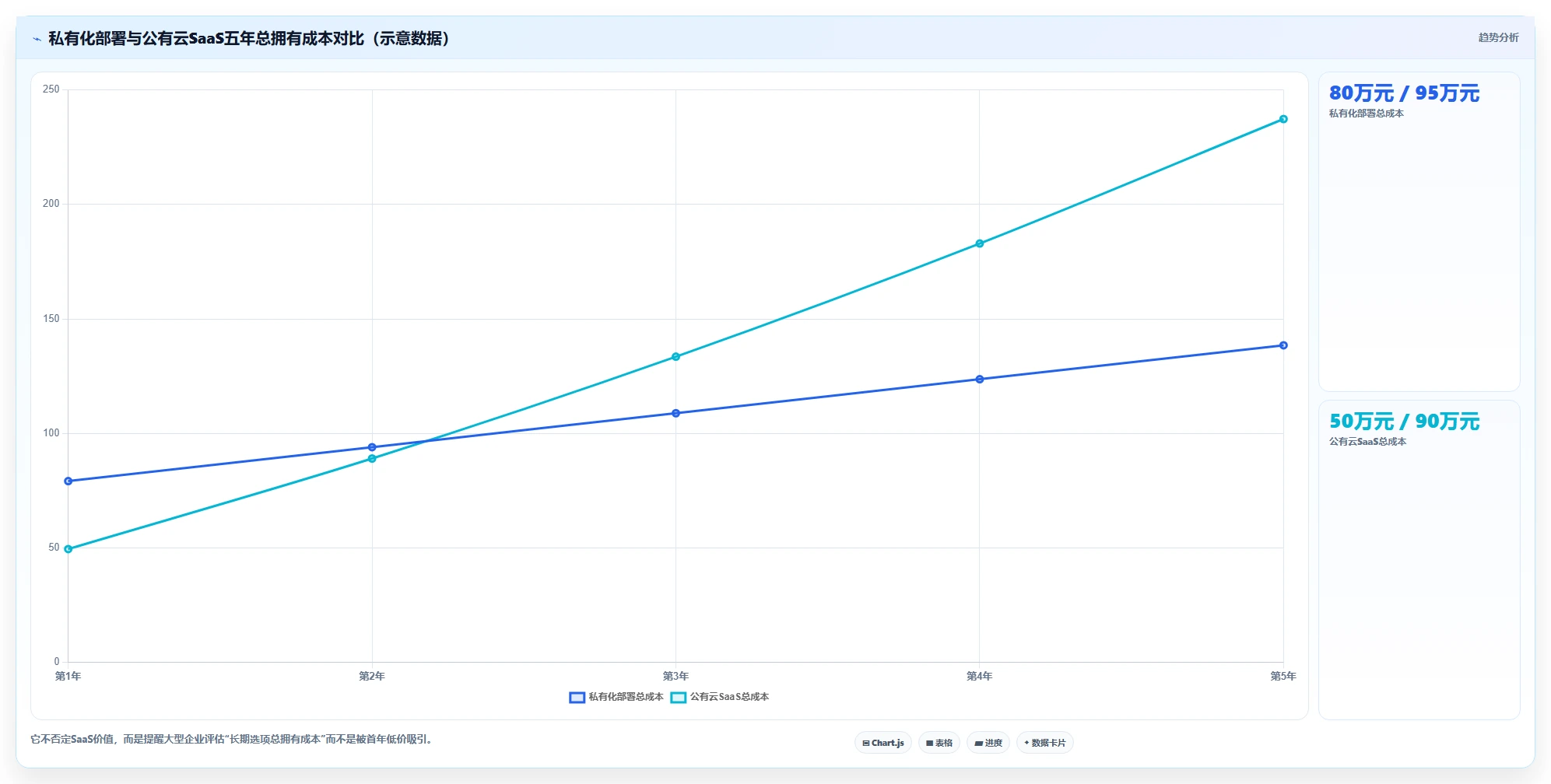Click the cyan SaaS data point at 第5年
The image size is (1551, 784).
click(1283, 119)
